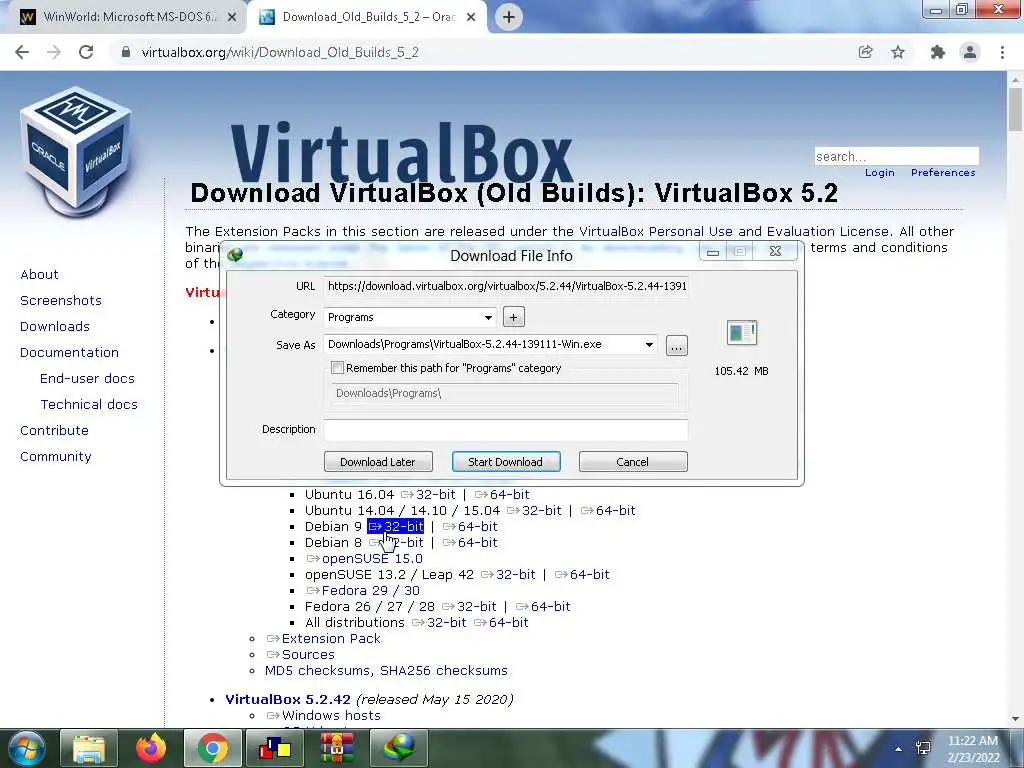This screenshot has height=768, width=1024.
Task: Click the VirtualBox cube logo
Action: point(76,152)
